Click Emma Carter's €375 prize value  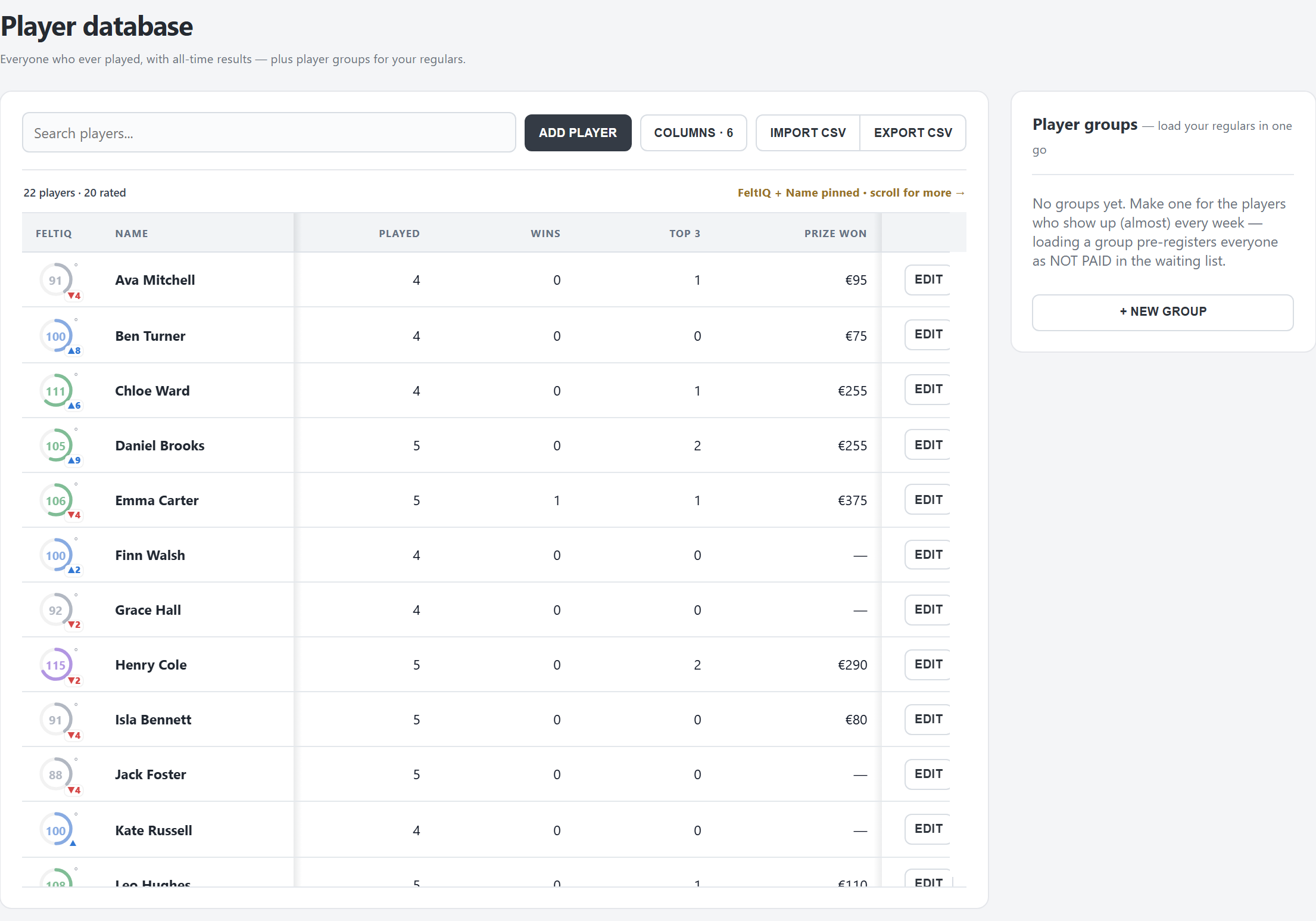tap(852, 500)
